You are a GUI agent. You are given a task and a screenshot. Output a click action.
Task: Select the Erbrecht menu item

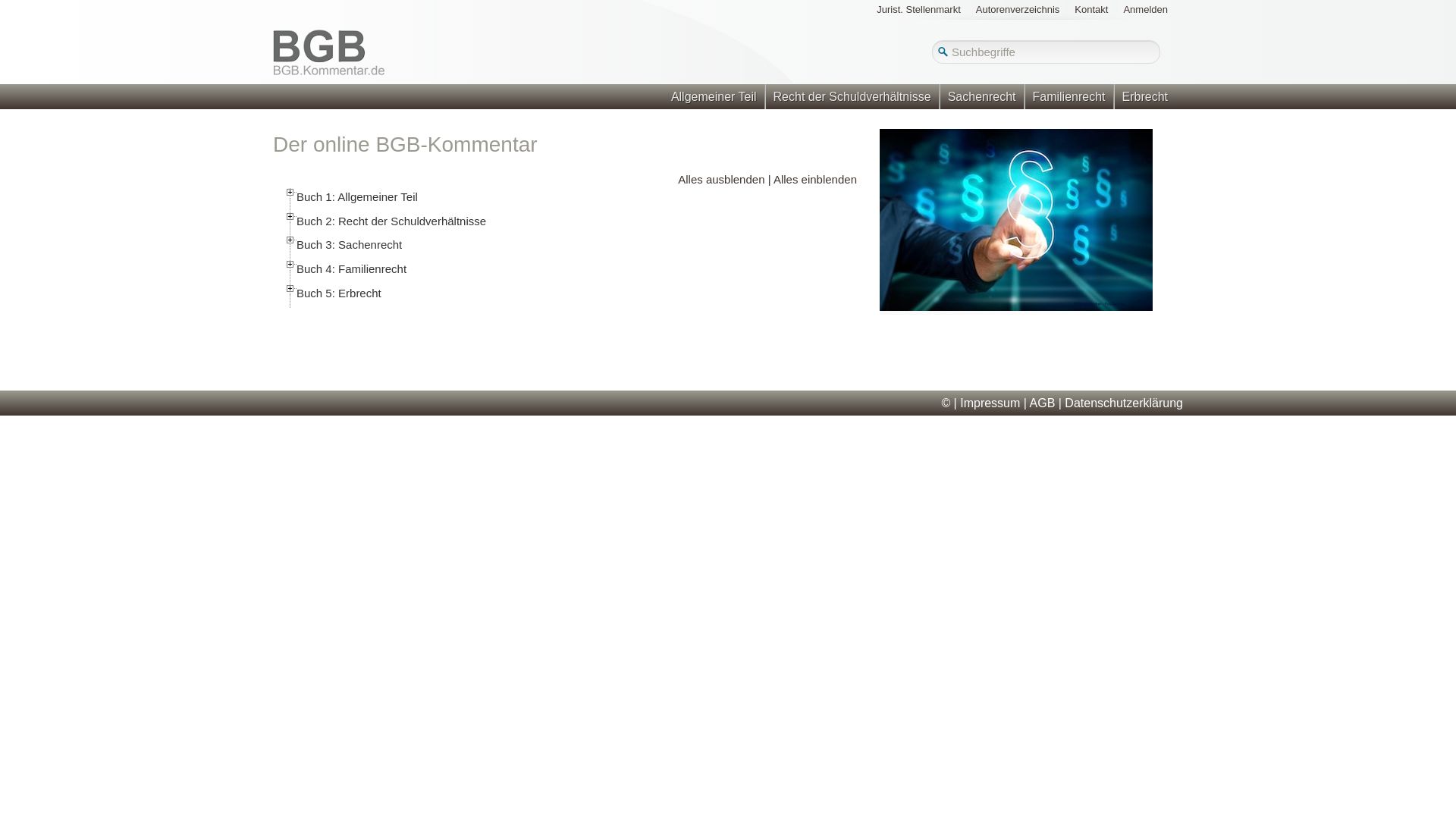click(1144, 96)
